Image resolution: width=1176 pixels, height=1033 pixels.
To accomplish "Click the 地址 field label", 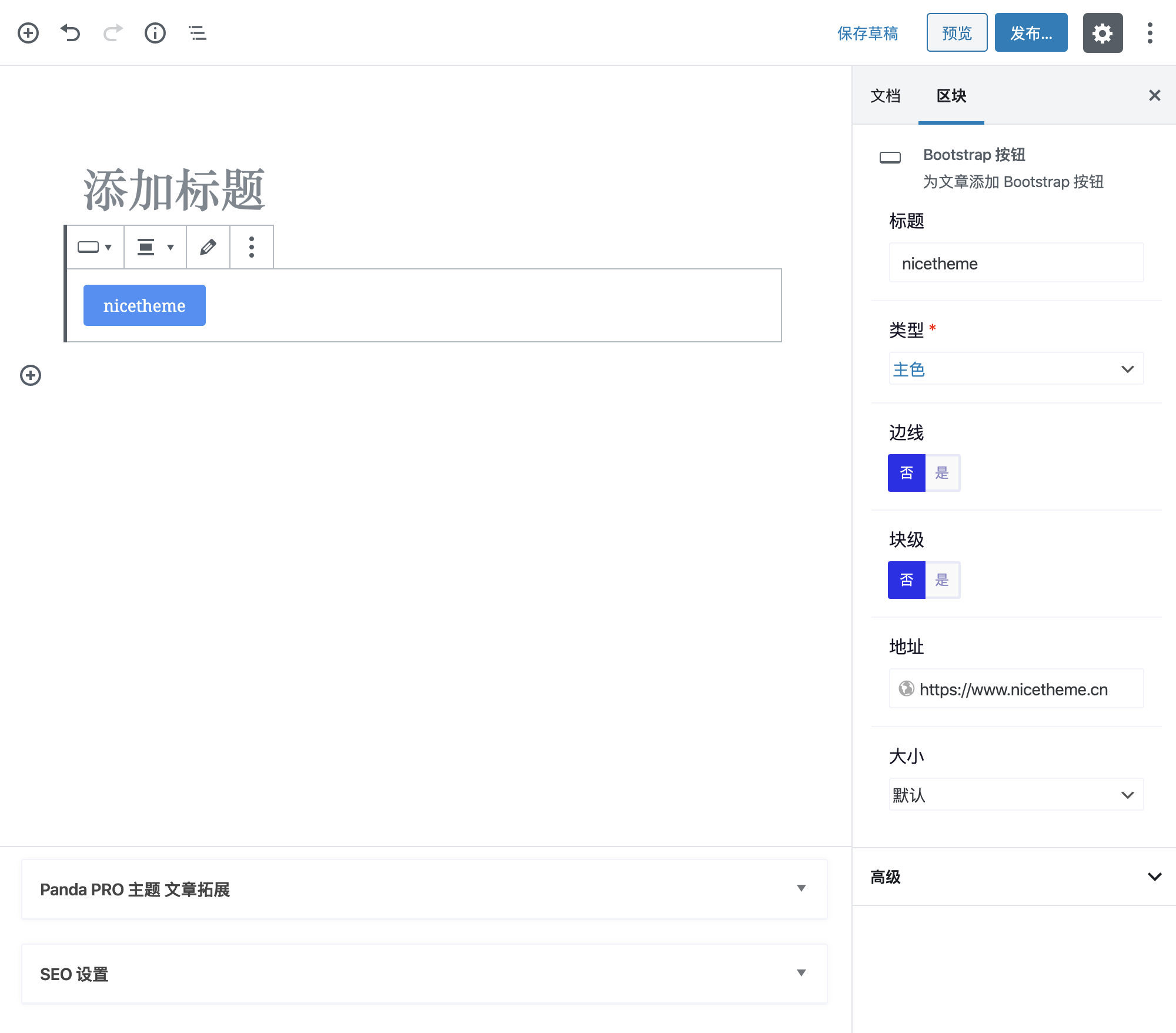I will pyautogui.click(x=907, y=647).
